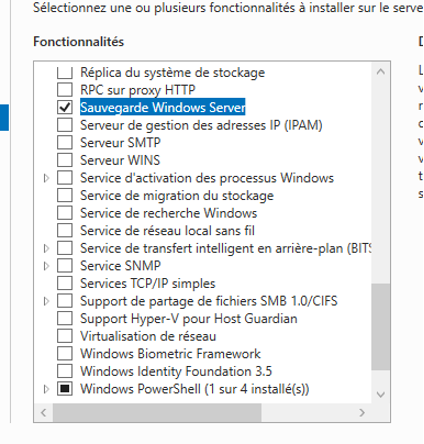The image size is (424, 444).
Task: Select the Service de recherche Windows item
Action: coord(169,213)
